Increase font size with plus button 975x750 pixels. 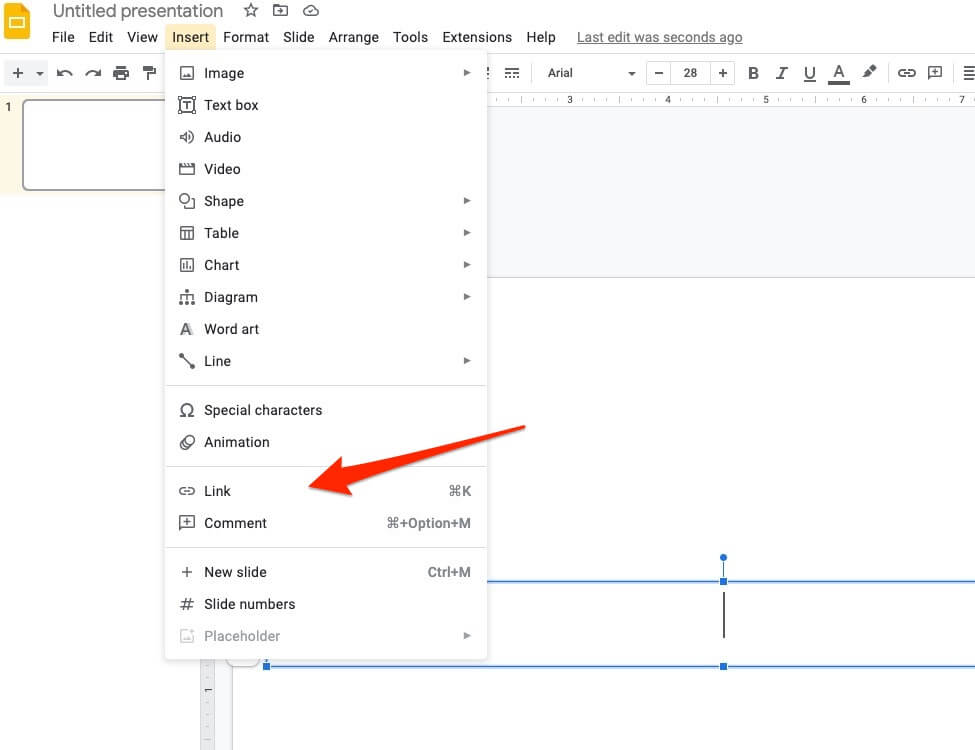click(x=722, y=73)
